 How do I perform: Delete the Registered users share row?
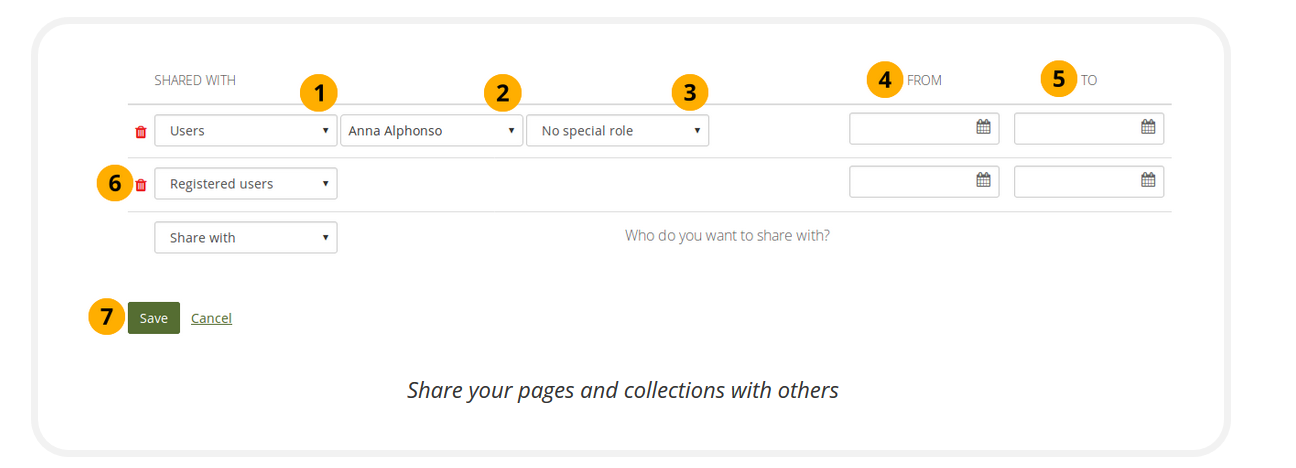click(x=140, y=185)
